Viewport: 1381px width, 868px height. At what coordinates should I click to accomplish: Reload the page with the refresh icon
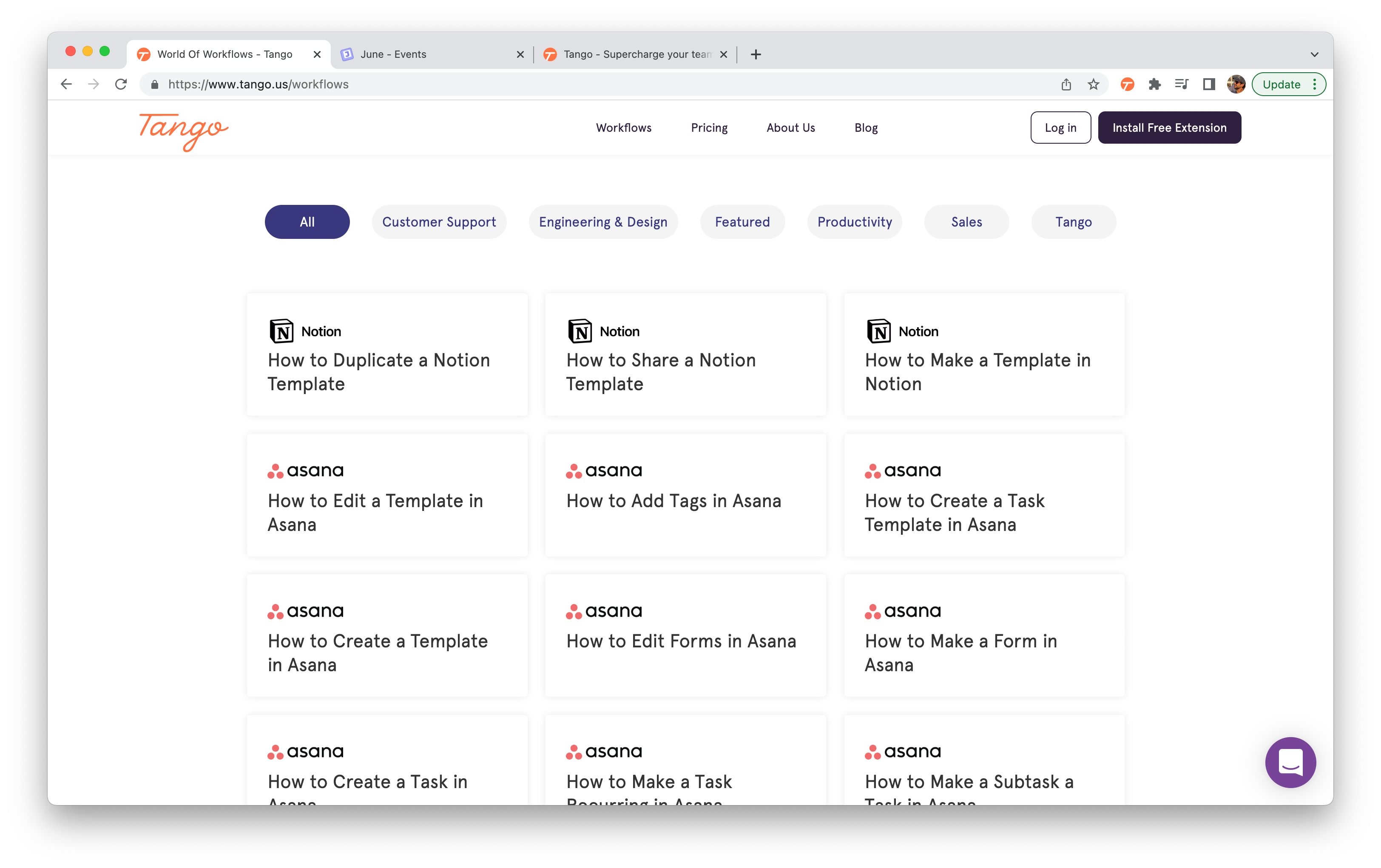[121, 84]
